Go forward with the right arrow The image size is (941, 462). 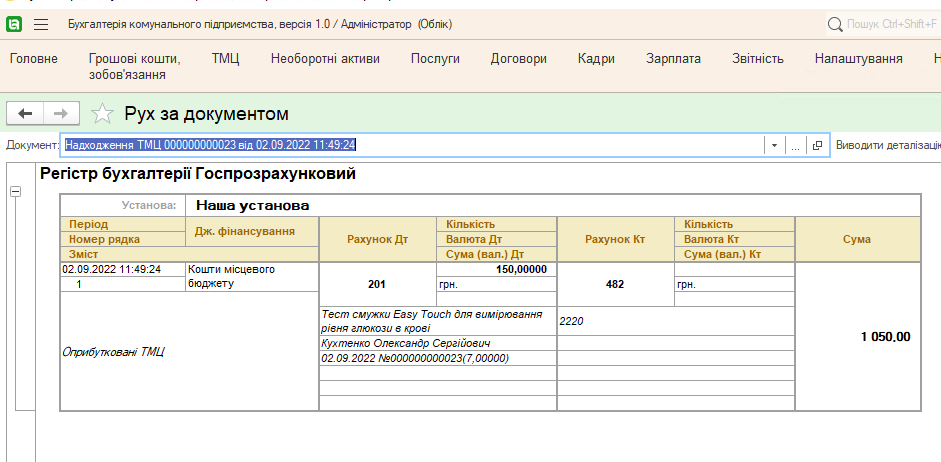[x=60, y=114]
